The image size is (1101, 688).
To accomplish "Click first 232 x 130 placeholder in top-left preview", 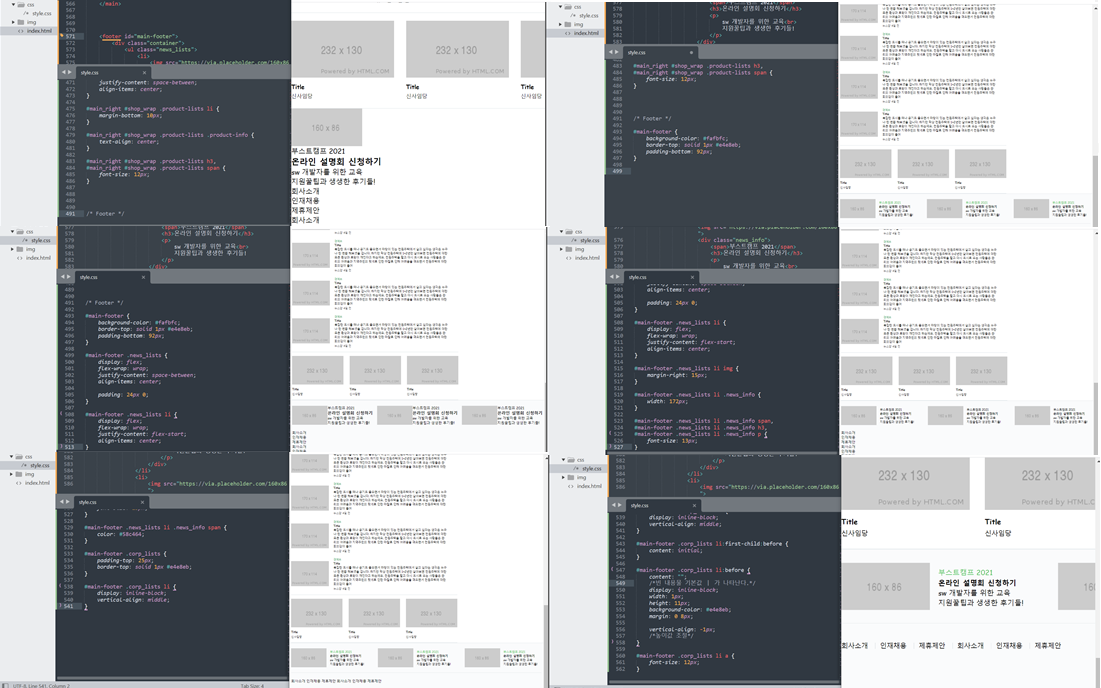I will [342, 49].
